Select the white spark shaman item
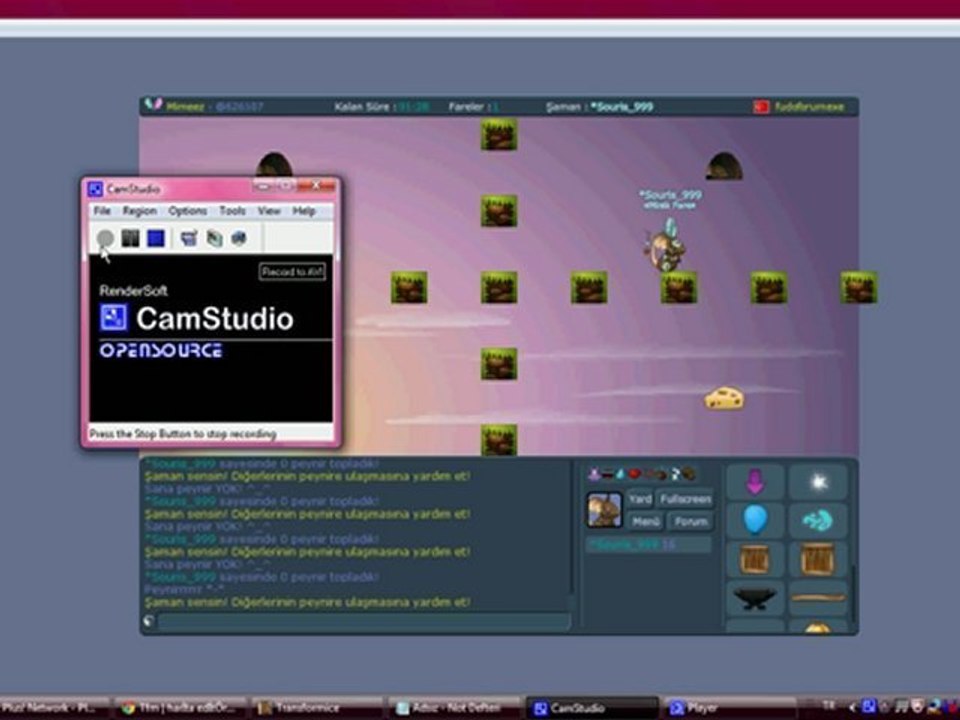The width and height of the screenshot is (960, 720). pyautogui.click(x=818, y=482)
